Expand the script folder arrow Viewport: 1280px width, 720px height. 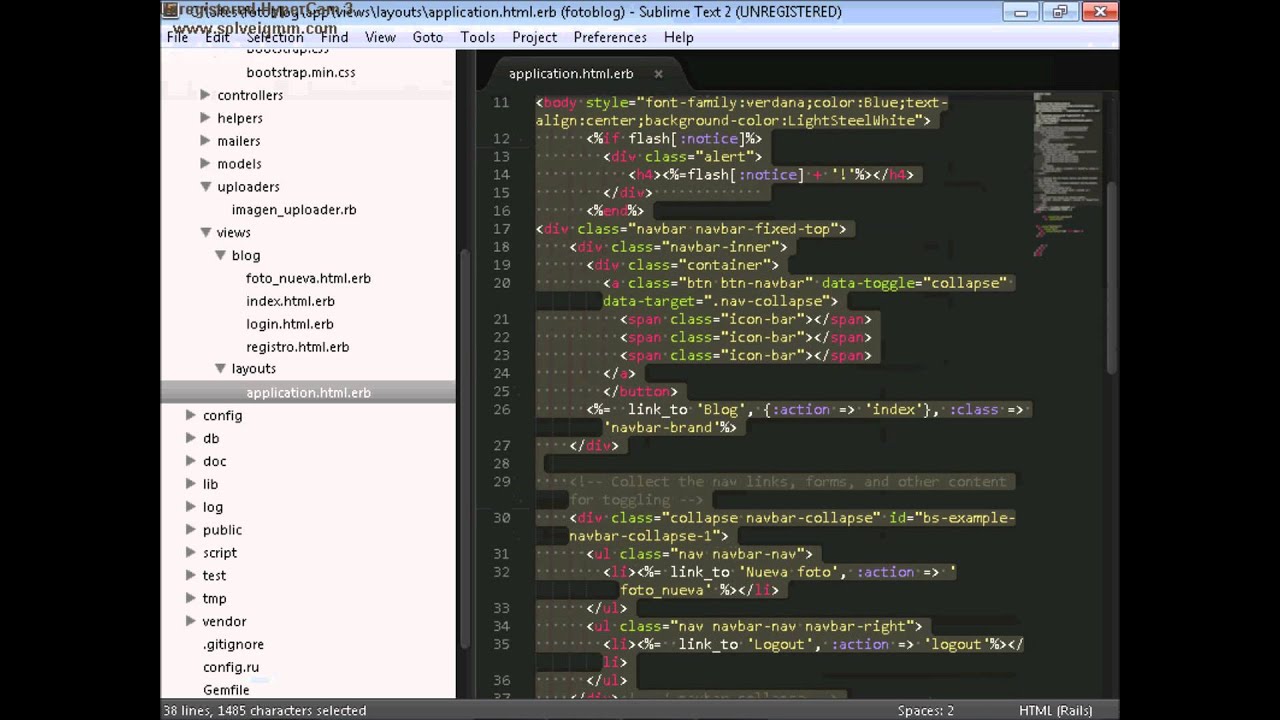click(x=190, y=553)
